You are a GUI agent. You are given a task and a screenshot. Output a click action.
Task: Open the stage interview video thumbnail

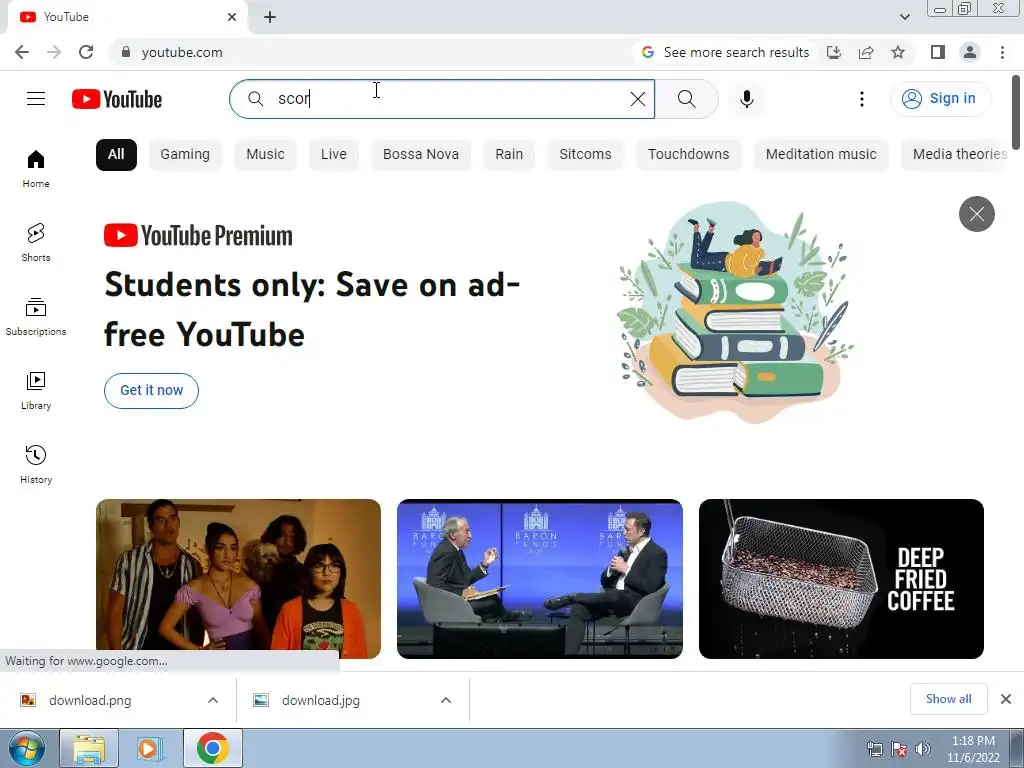coord(539,579)
